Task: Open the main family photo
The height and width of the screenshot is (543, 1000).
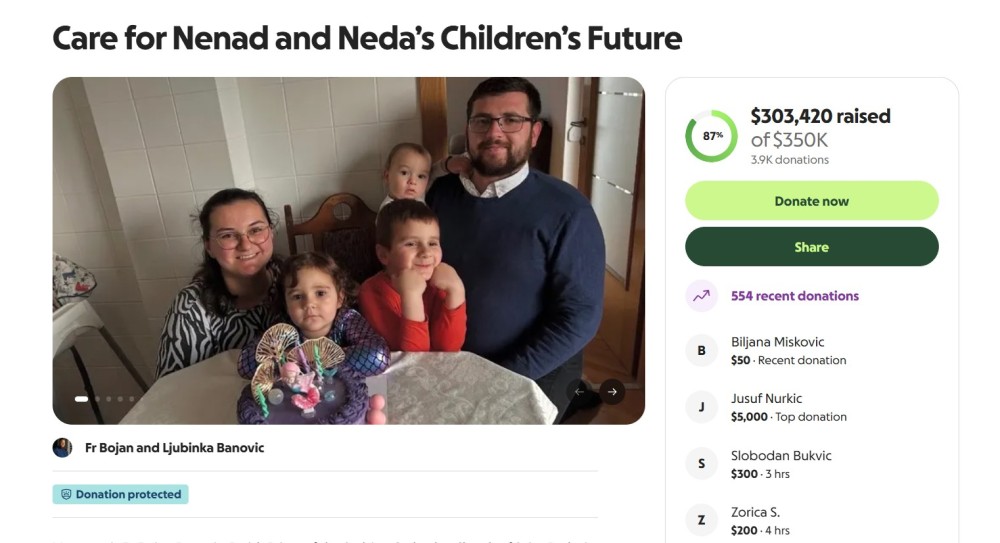Action: (x=348, y=250)
